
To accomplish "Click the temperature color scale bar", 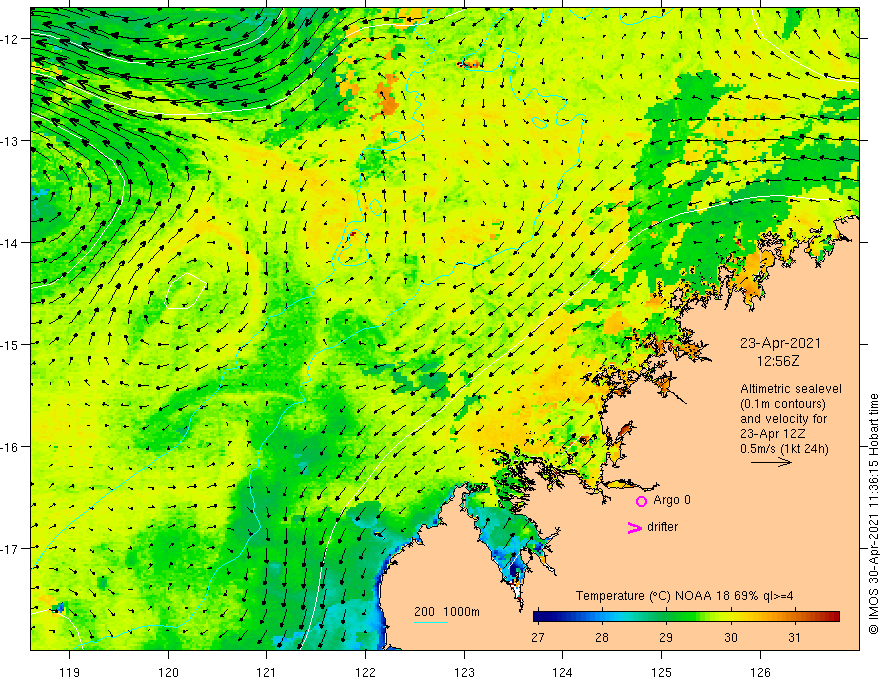I will [686, 617].
